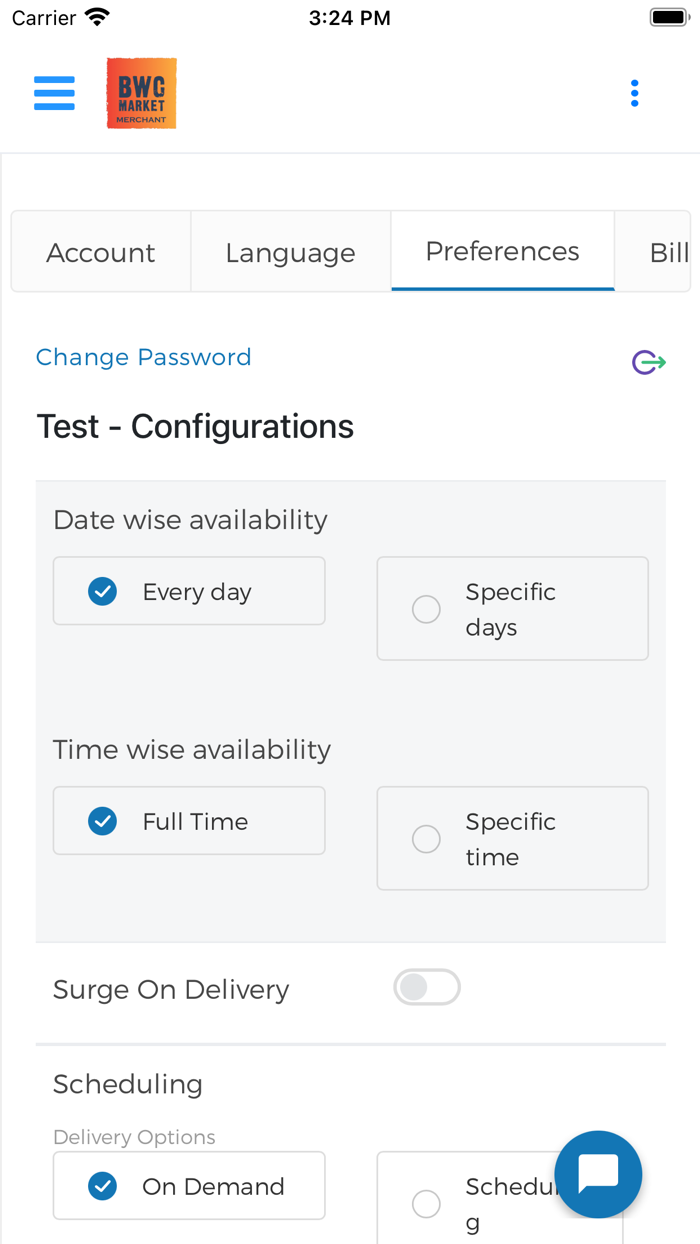Open the partially visible Bill tab

(x=667, y=252)
